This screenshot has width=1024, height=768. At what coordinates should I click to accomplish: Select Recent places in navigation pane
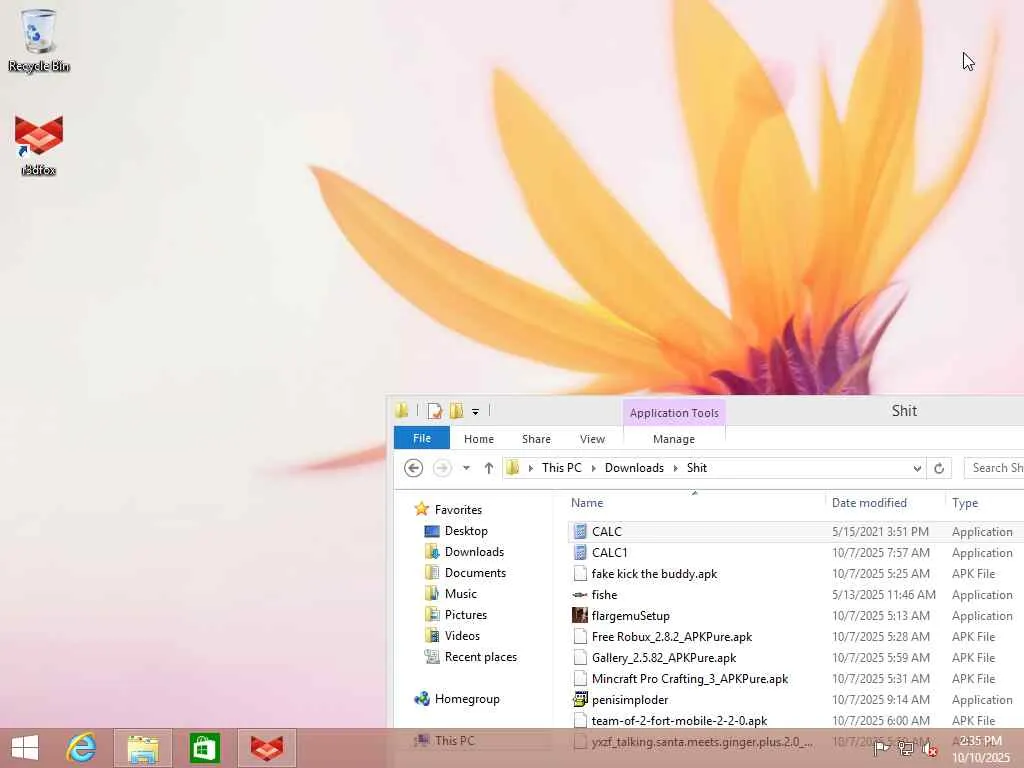coord(481,656)
